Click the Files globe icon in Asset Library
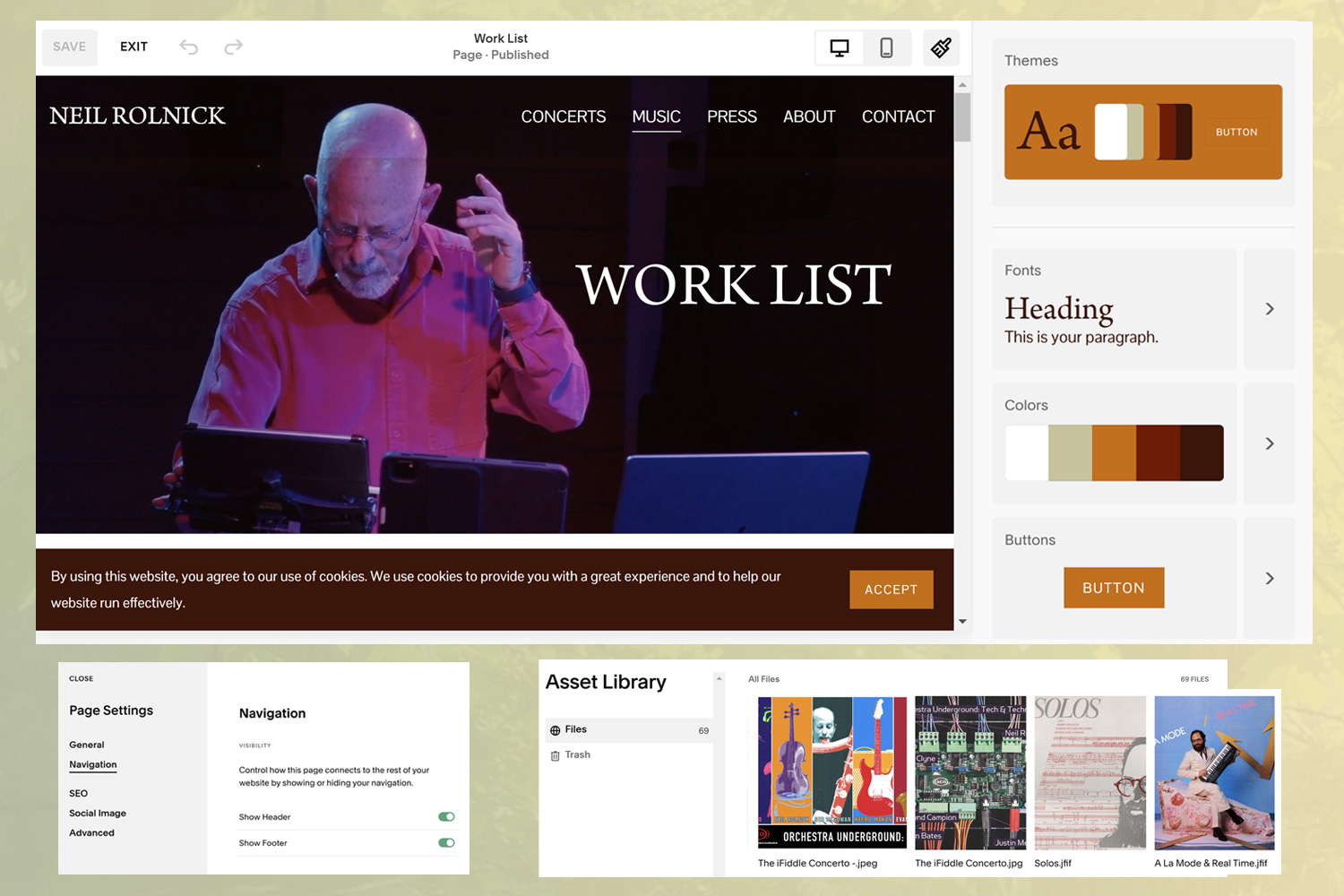Screen dimensions: 1344x896 [x=556, y=730]
